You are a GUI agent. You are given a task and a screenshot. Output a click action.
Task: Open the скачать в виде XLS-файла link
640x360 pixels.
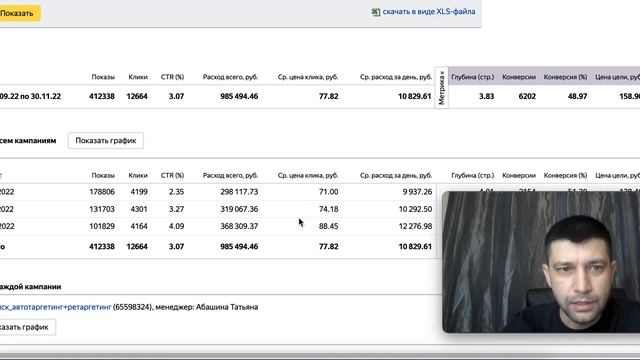pos(429,11)
